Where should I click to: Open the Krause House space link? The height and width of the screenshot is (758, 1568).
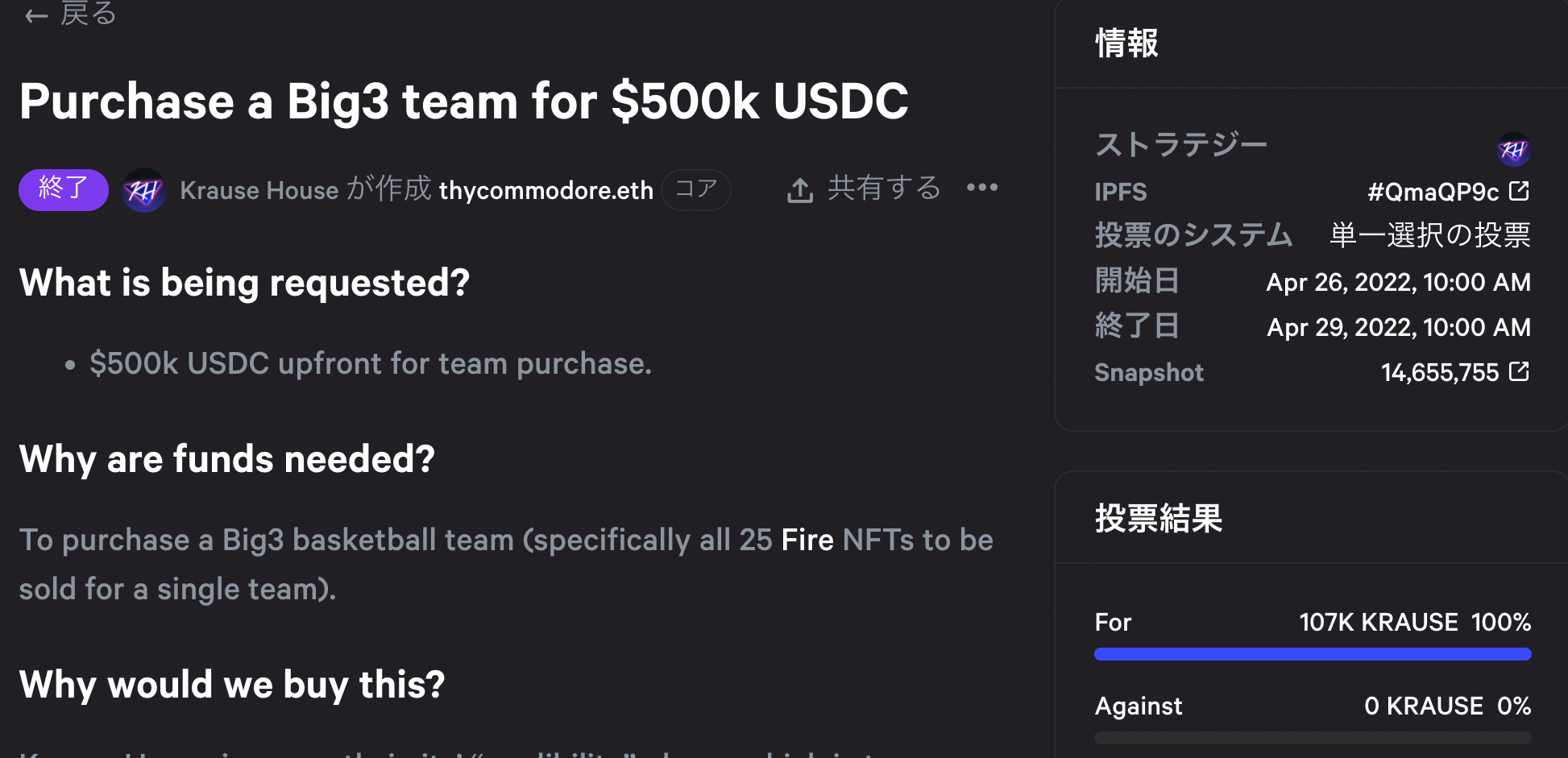coord(259,190)
